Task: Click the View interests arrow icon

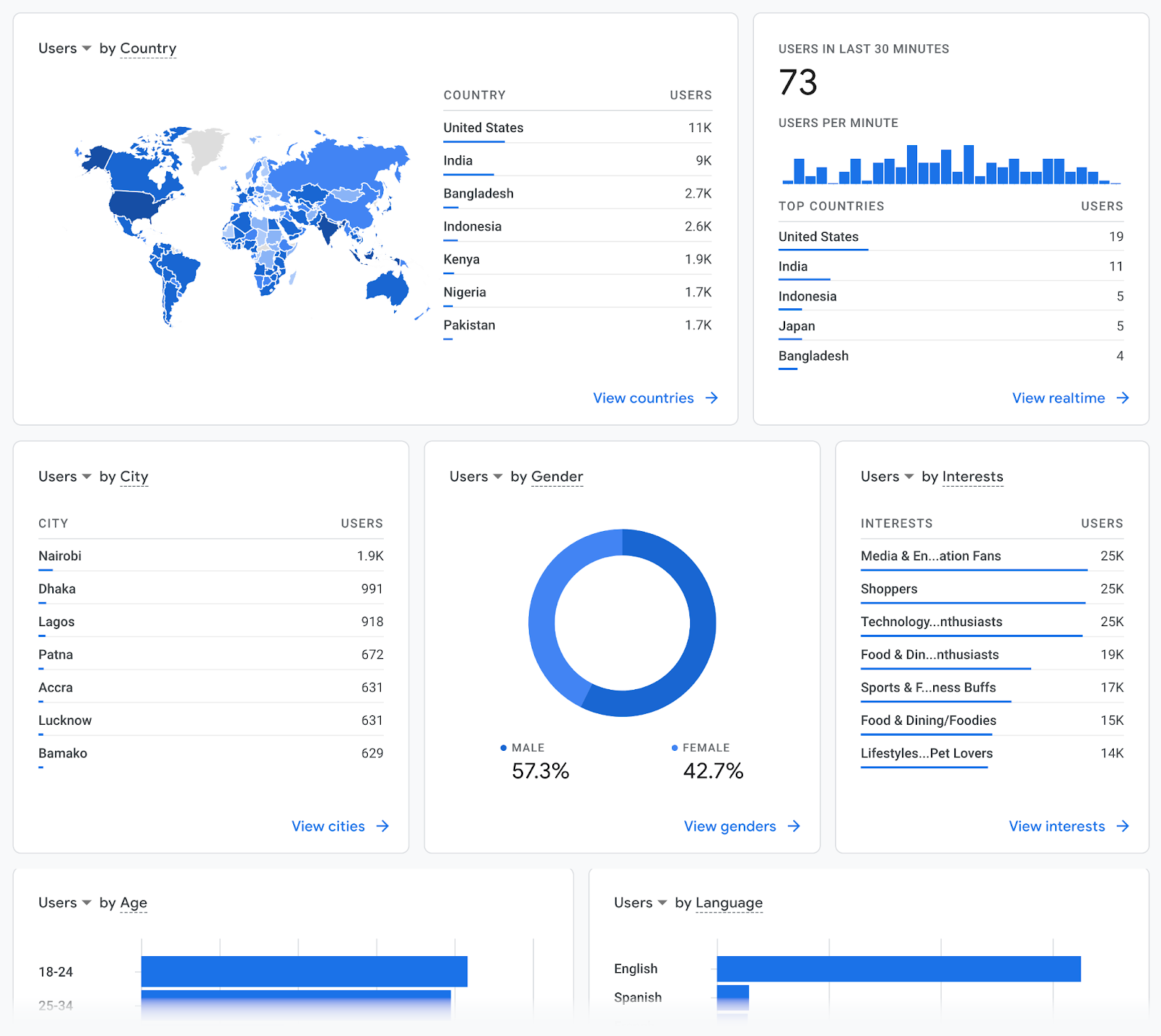Action: click(x=1123, y=826)
